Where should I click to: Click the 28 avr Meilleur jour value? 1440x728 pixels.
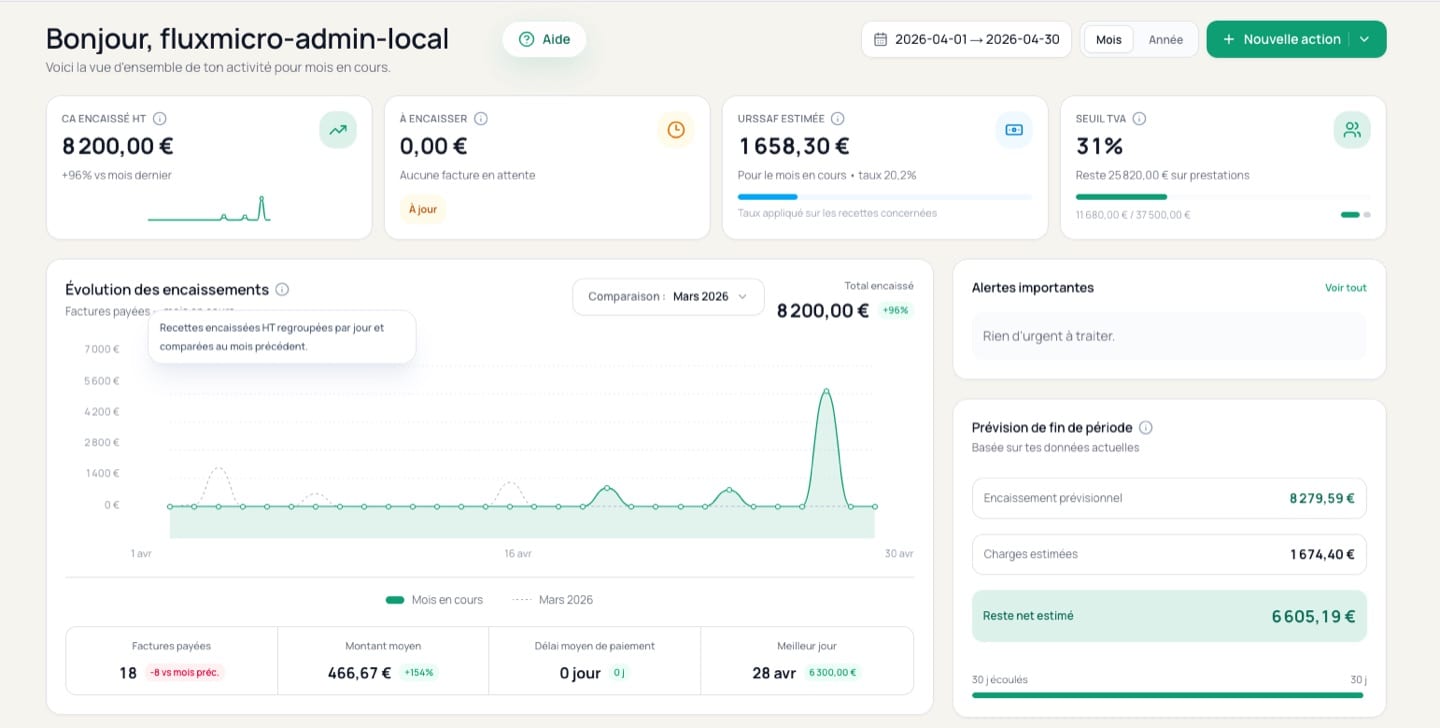pos(774,673)
